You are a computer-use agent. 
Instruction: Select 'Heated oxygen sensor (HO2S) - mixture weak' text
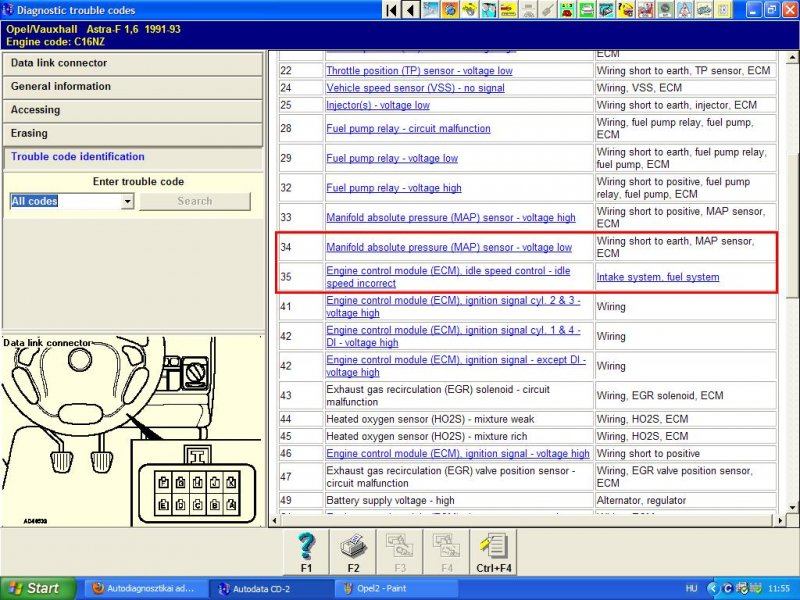tap(430, 419)
